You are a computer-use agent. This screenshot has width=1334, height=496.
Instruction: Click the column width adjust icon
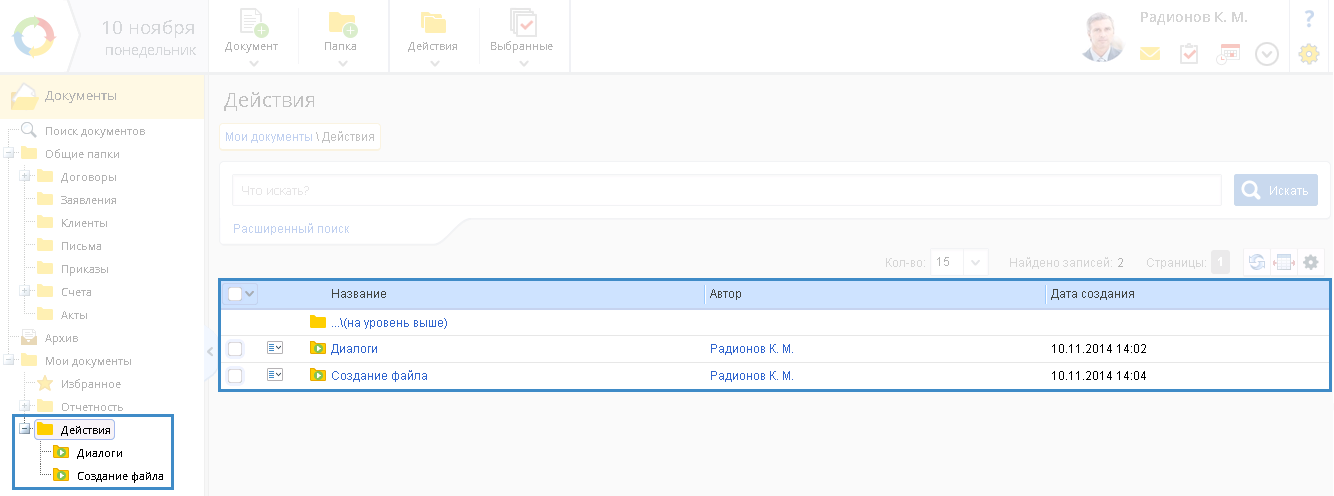1284,262
